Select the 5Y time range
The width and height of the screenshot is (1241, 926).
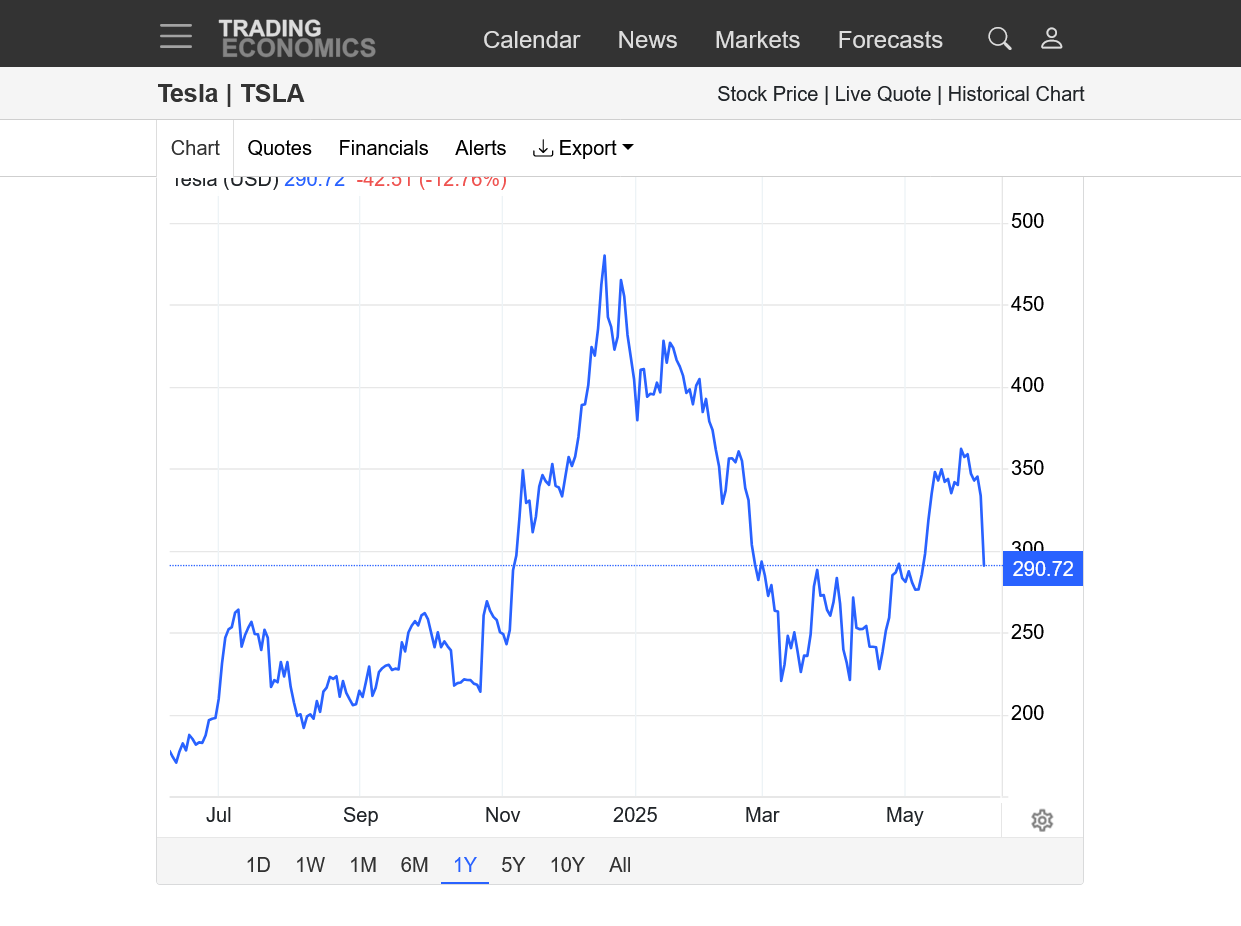tap(513, 865)
